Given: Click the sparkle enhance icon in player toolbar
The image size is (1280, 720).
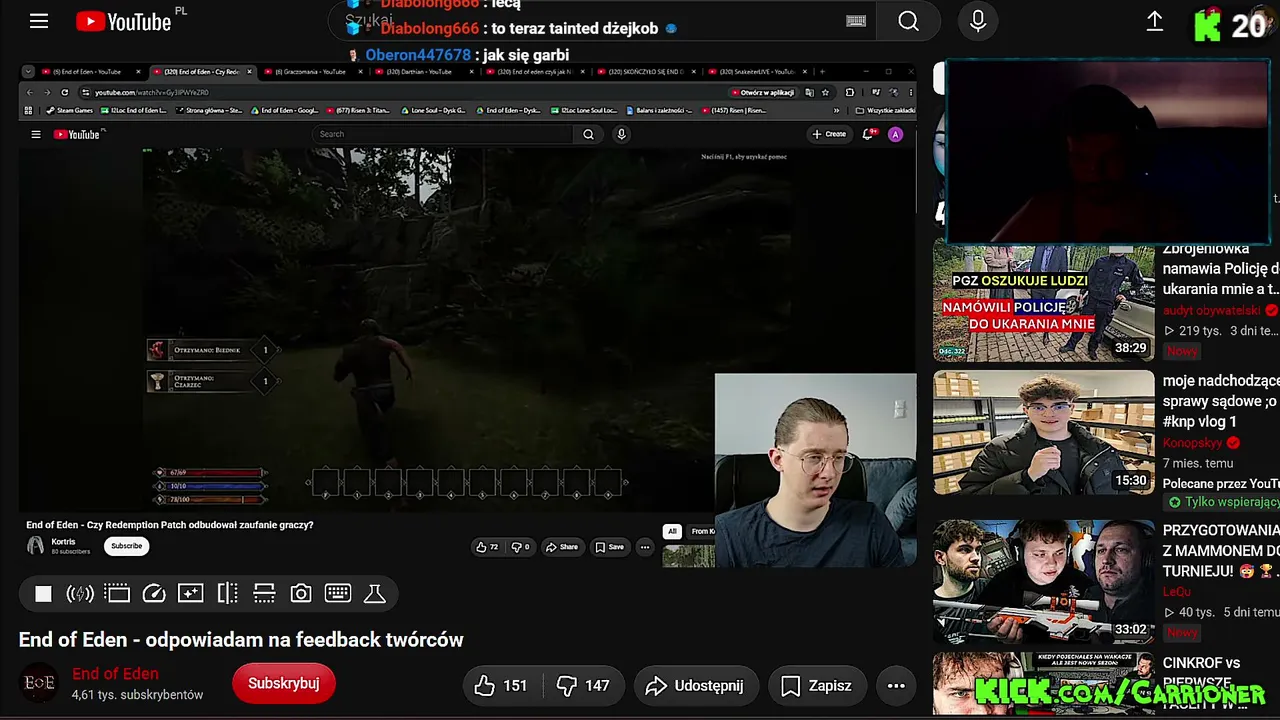Looking at the screenshot, I should click(190, 594).
